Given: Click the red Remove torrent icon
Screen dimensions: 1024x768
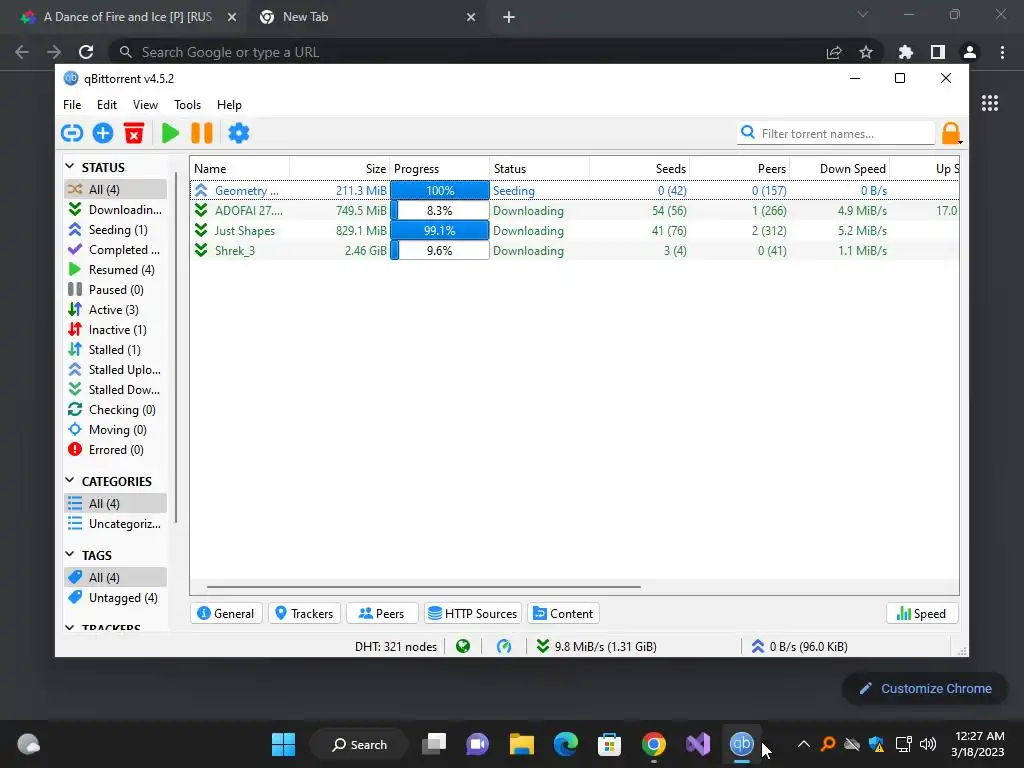Looking at the screenshot, I should click(134, 133).
